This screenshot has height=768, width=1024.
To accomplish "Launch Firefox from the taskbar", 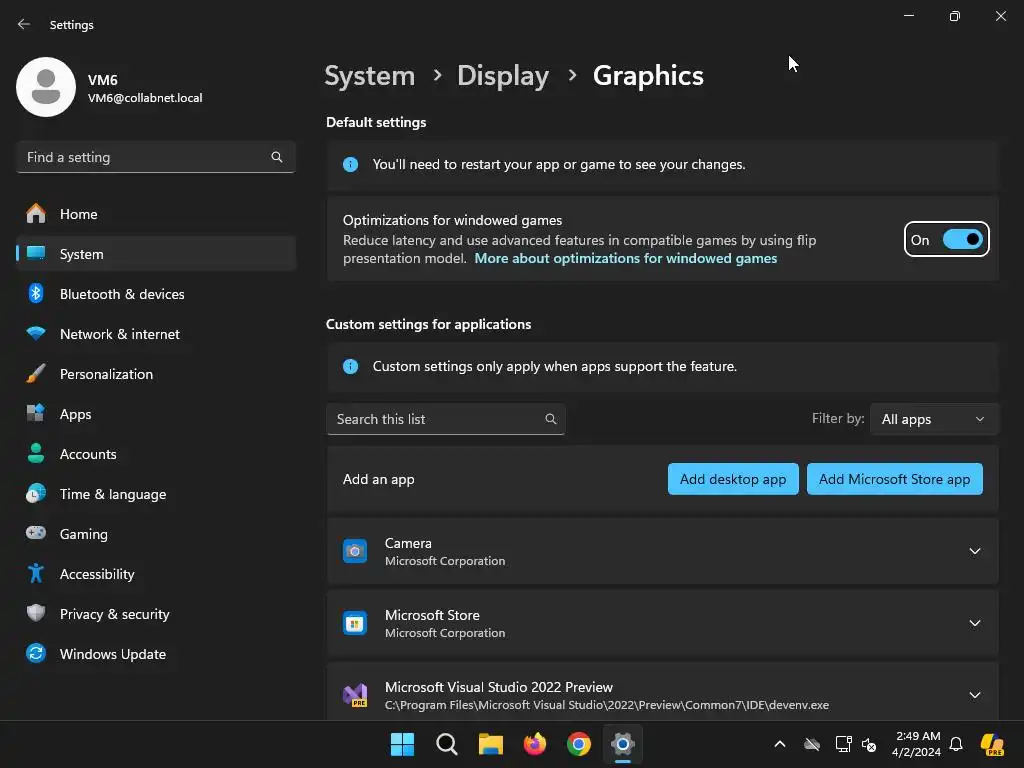I will tap(535, 744).
